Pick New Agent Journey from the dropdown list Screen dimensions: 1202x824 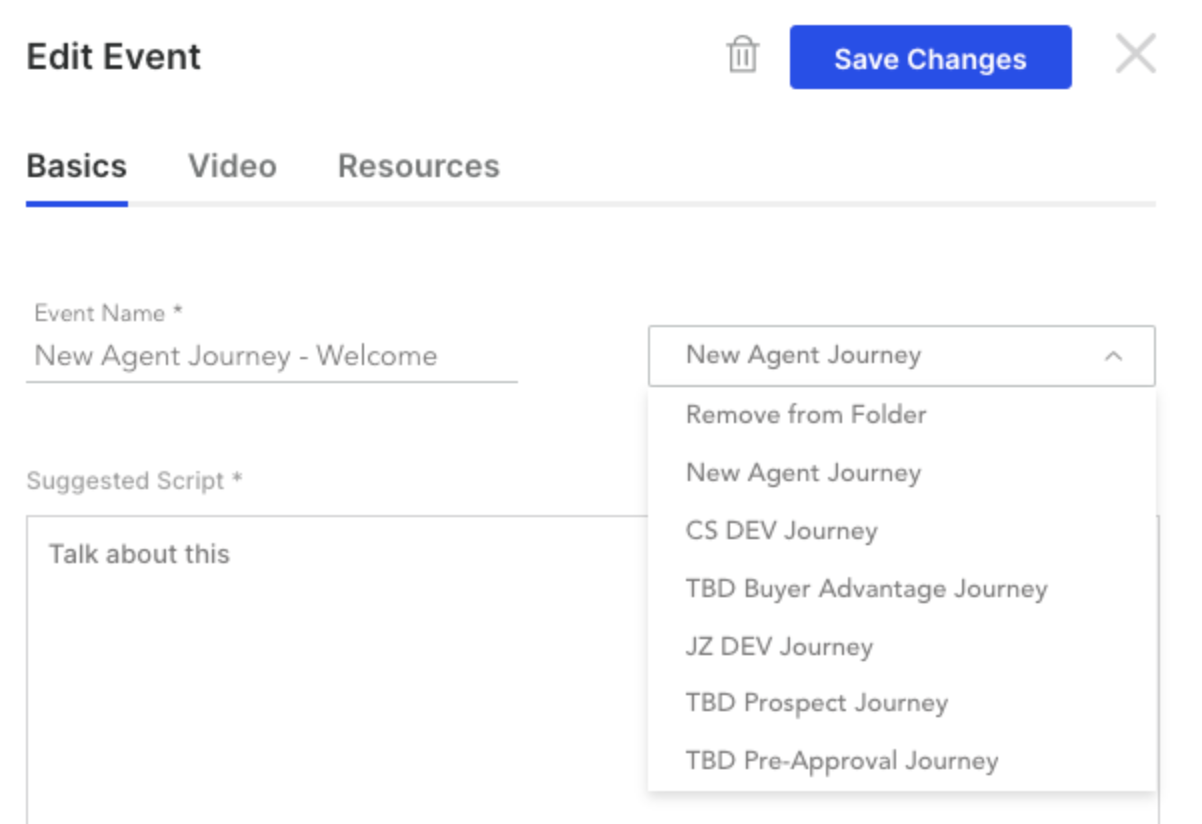point(901,472)
